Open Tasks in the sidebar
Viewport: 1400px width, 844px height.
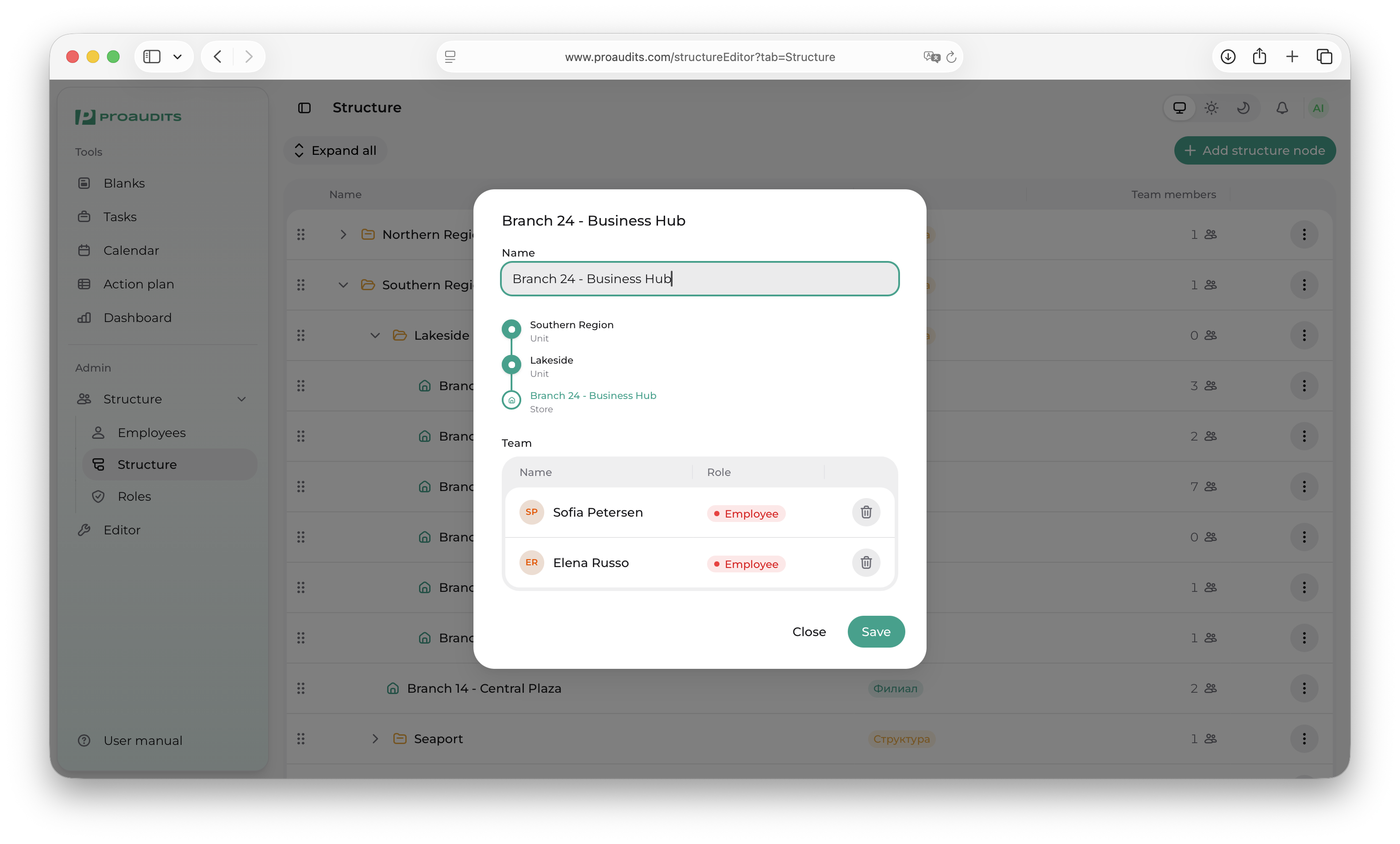coord(119,216)
